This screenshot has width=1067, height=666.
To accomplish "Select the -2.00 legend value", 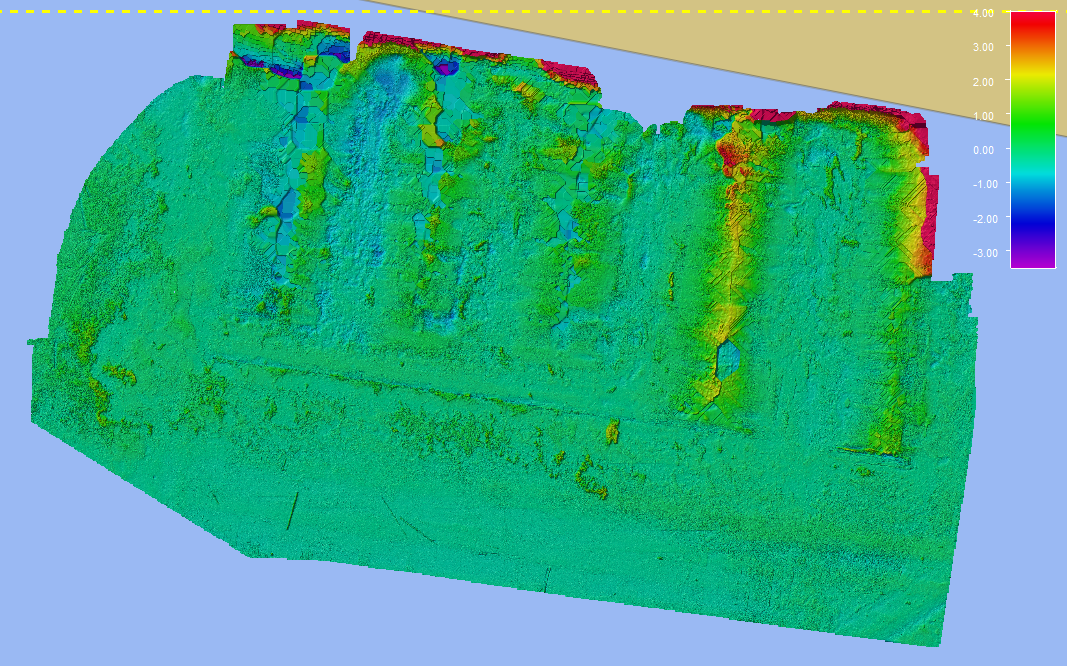I will 983,218.
